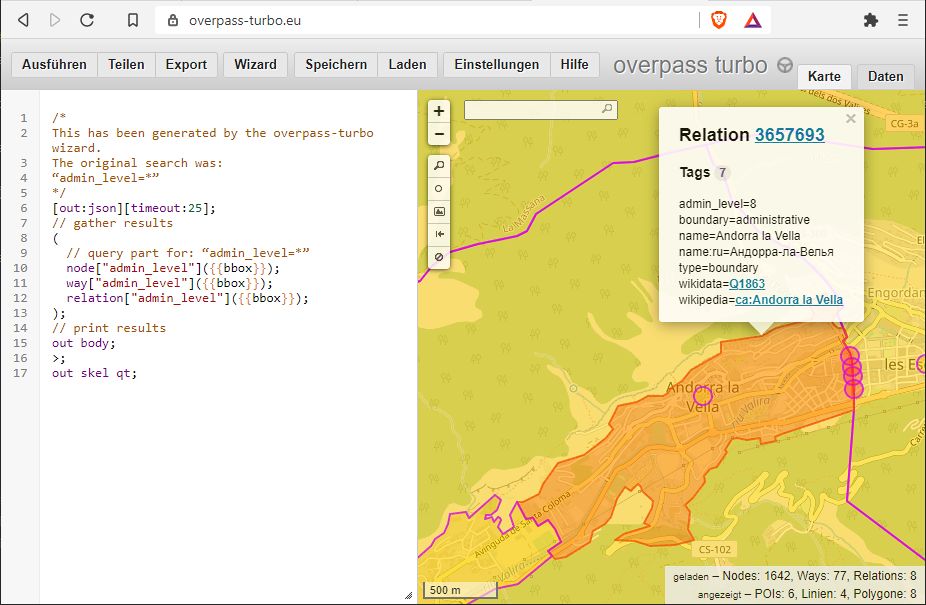Open the Wizard
This screenshot has height=605, width=926.
point(255,64)
